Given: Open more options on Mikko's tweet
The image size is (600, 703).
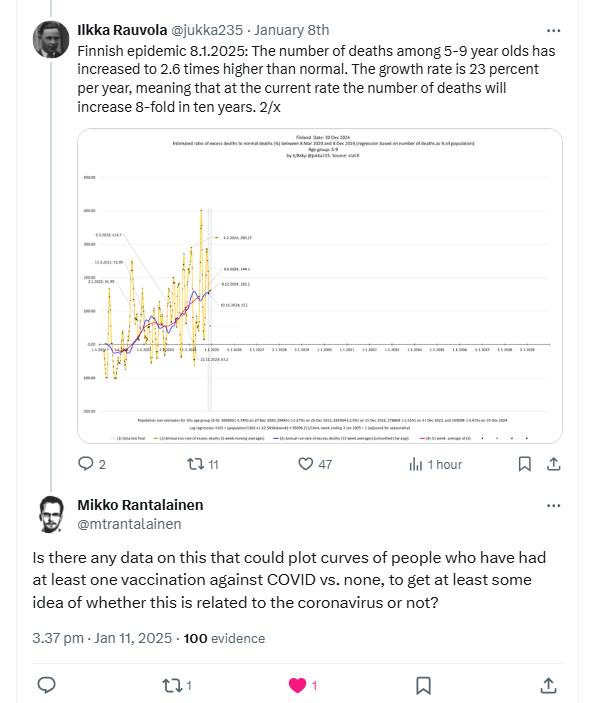Looking at the screenshot, I should [554, 506].
